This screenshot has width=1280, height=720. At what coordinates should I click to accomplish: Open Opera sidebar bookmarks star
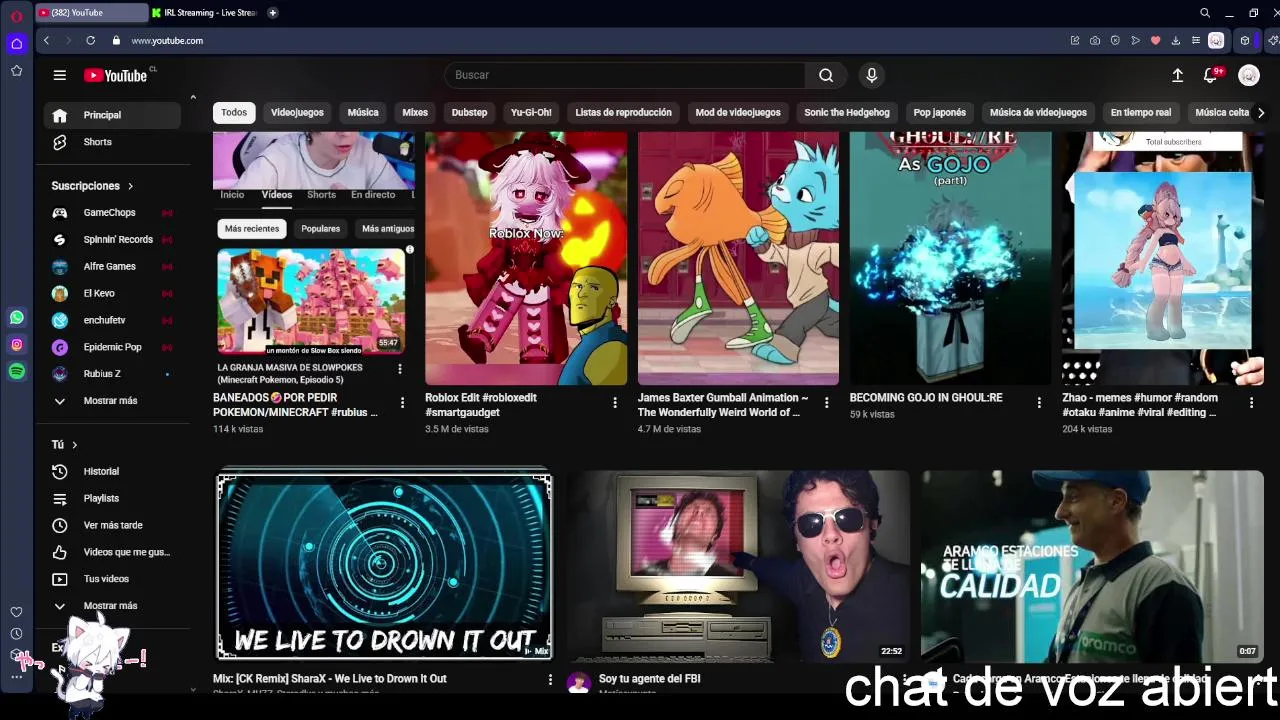tap(16, 71)
